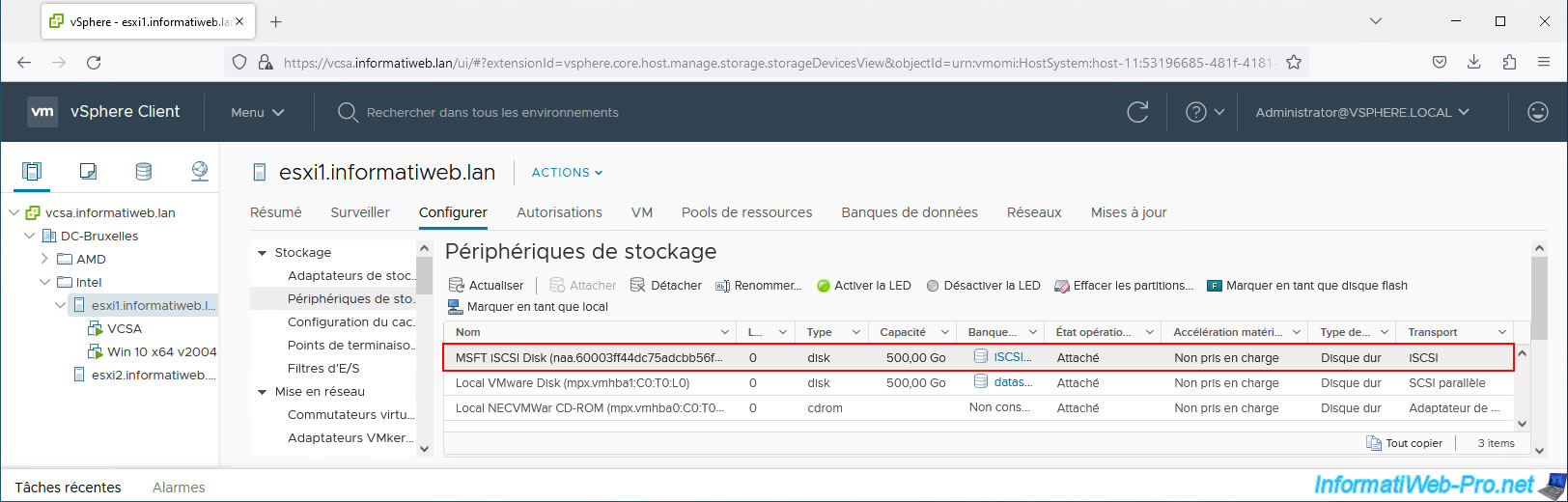The image size is (1568, 502).
Task: Switch to the Surveiller tab
Action: [360, 212]
